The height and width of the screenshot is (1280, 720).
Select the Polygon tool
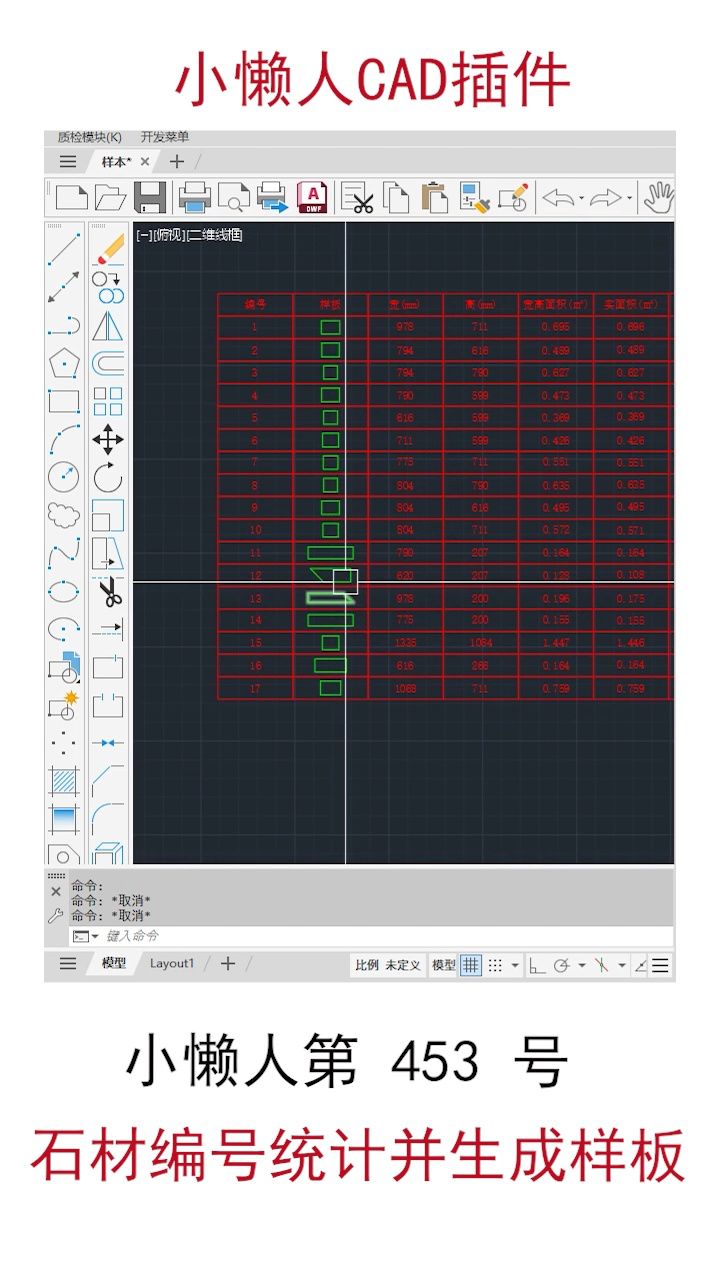pyautogui.click(x=64, y=362)
